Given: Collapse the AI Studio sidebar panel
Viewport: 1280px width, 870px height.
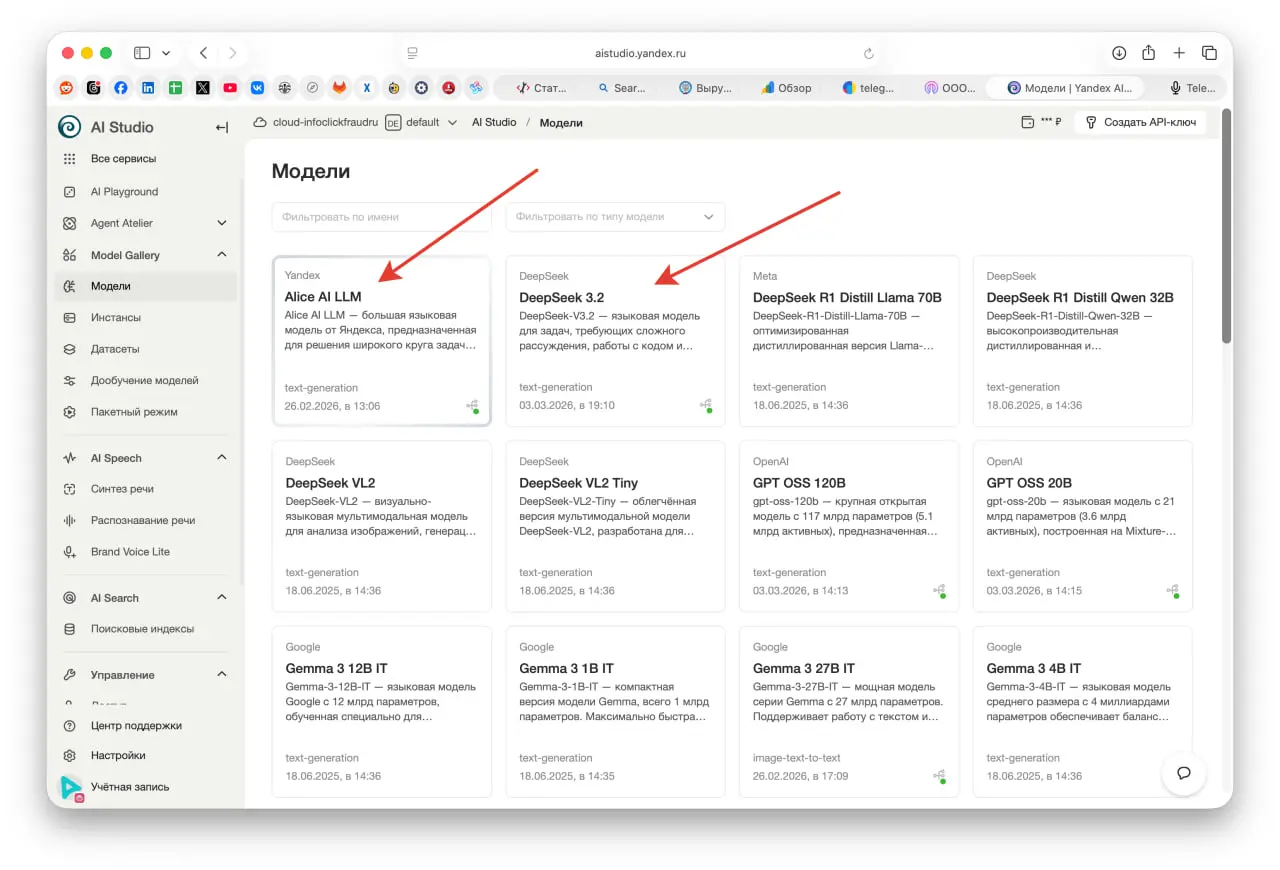Looking at the screenshot, I should (x=221, y=127).
